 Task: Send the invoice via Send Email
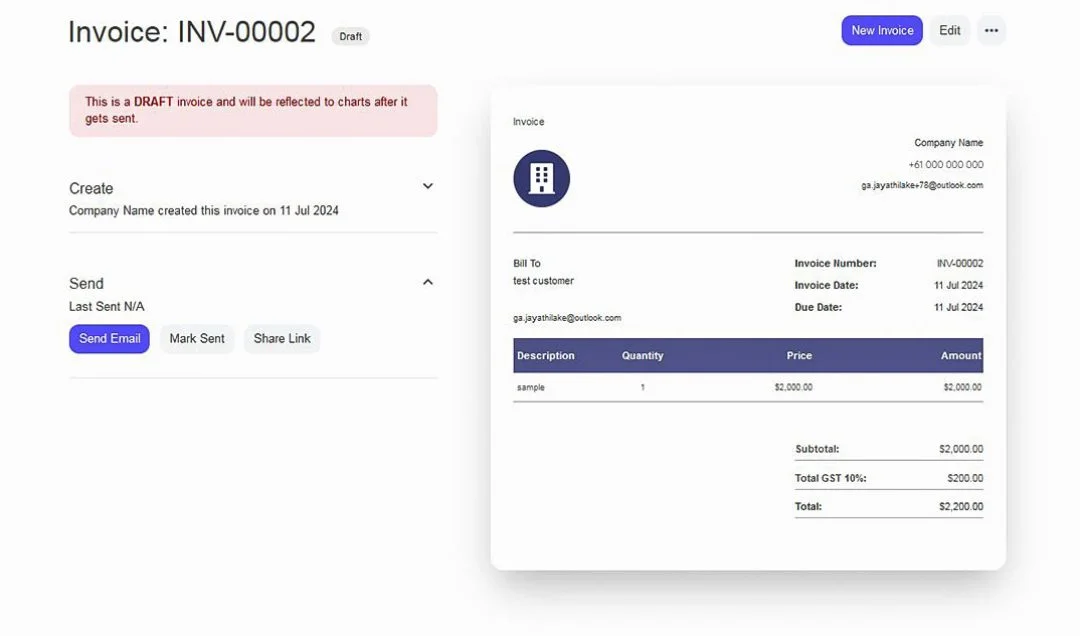pyautogui.click(x=109, y=339)
